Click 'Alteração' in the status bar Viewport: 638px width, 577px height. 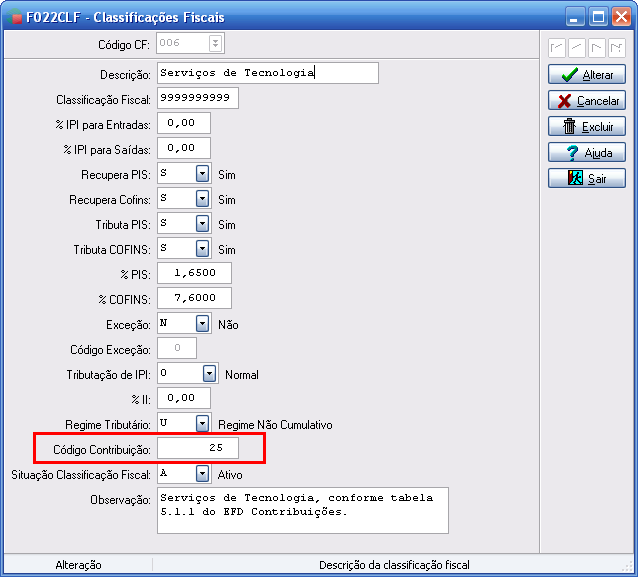[78, 565]
